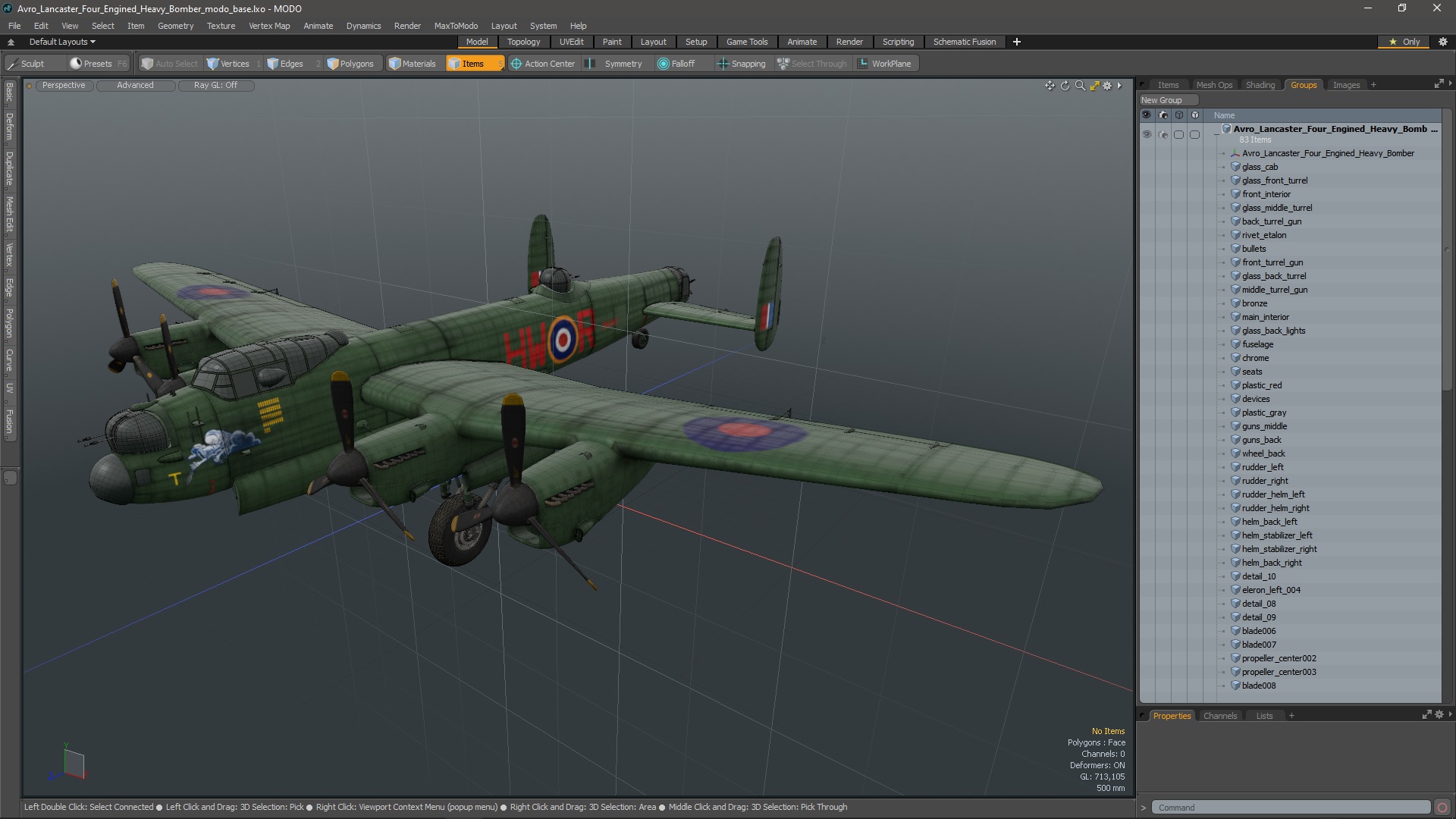Open the Geometry menu

pos(175,26)
